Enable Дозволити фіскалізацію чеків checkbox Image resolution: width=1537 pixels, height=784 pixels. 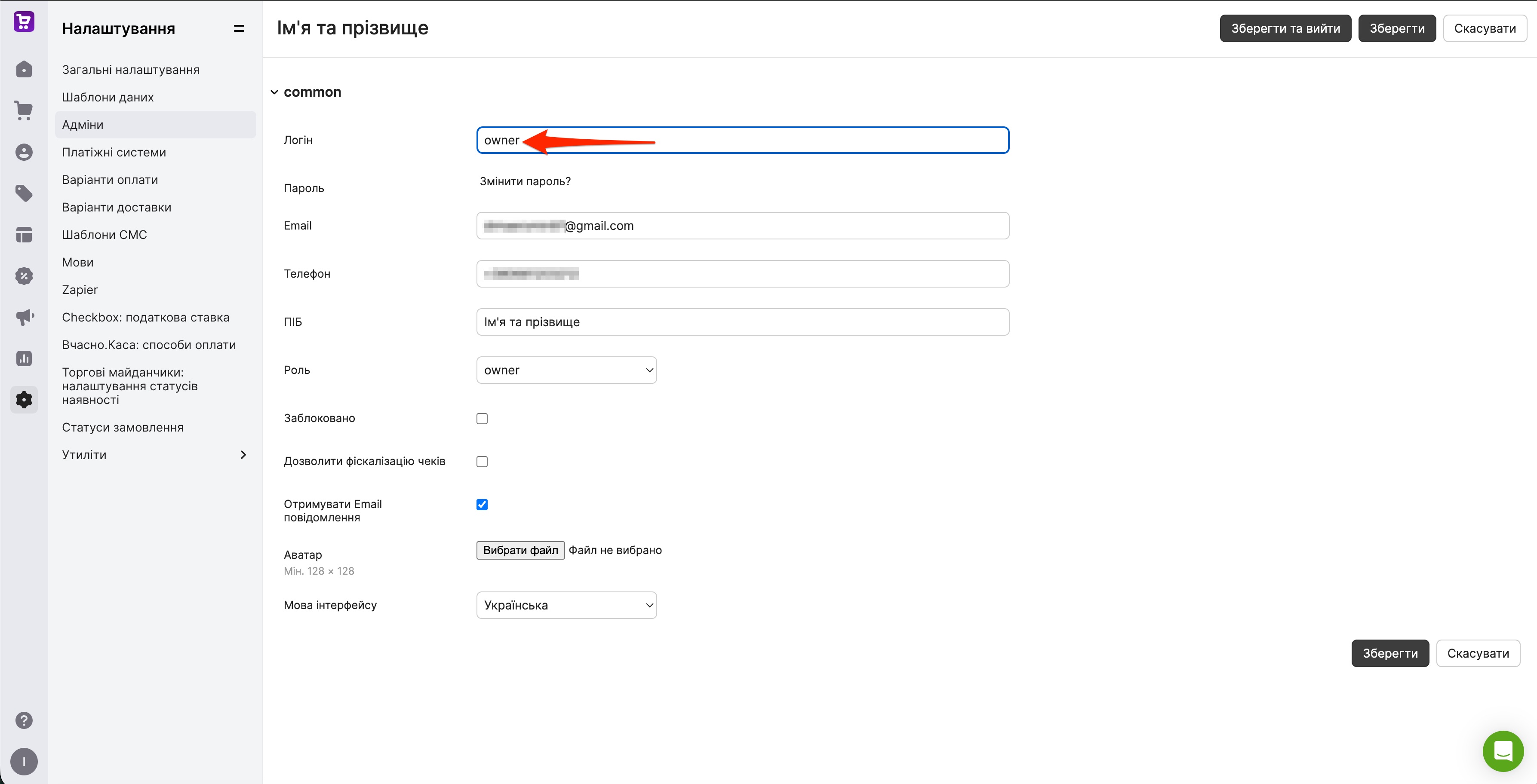point(482,462)
